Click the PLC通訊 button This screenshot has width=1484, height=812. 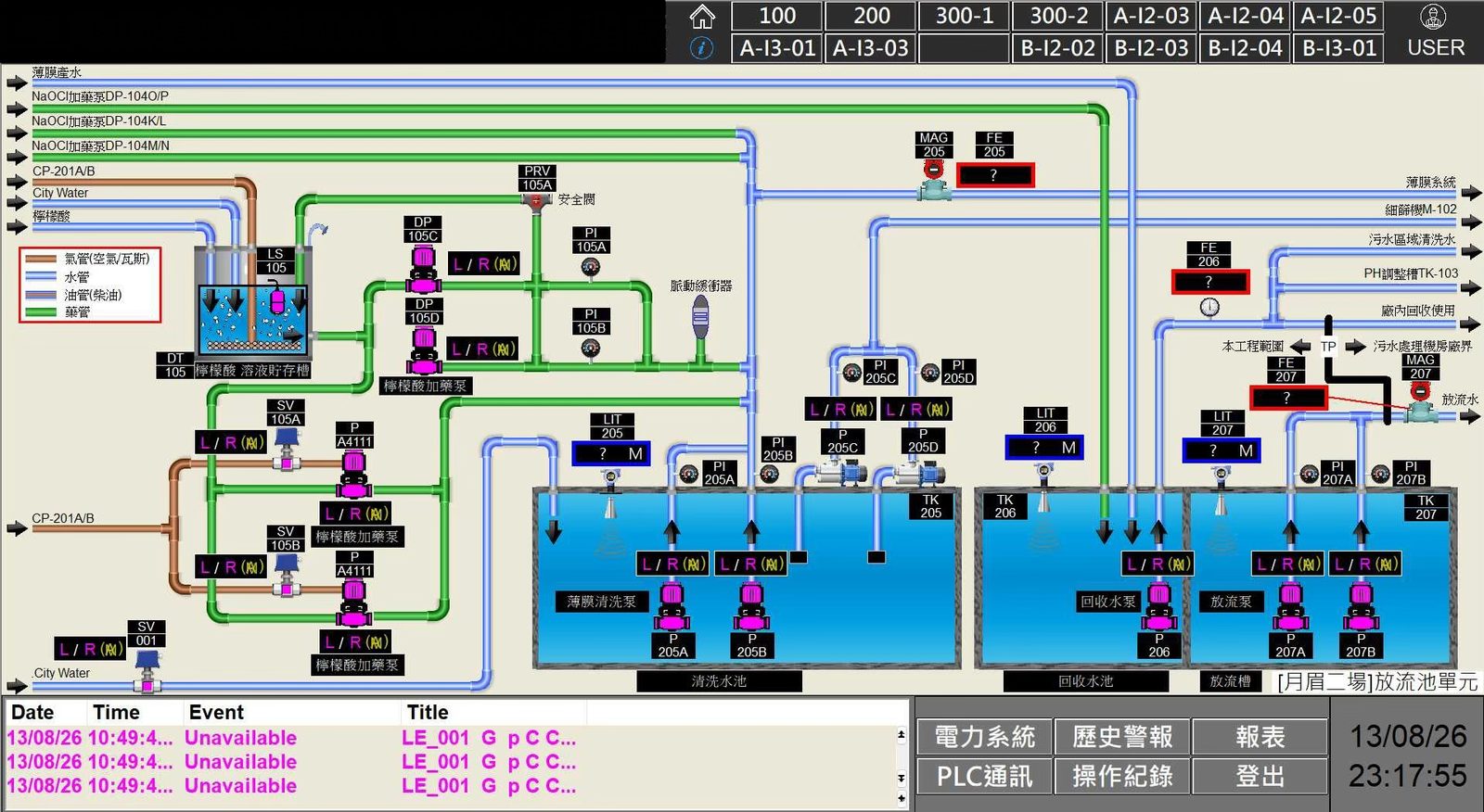coord(985,776)
